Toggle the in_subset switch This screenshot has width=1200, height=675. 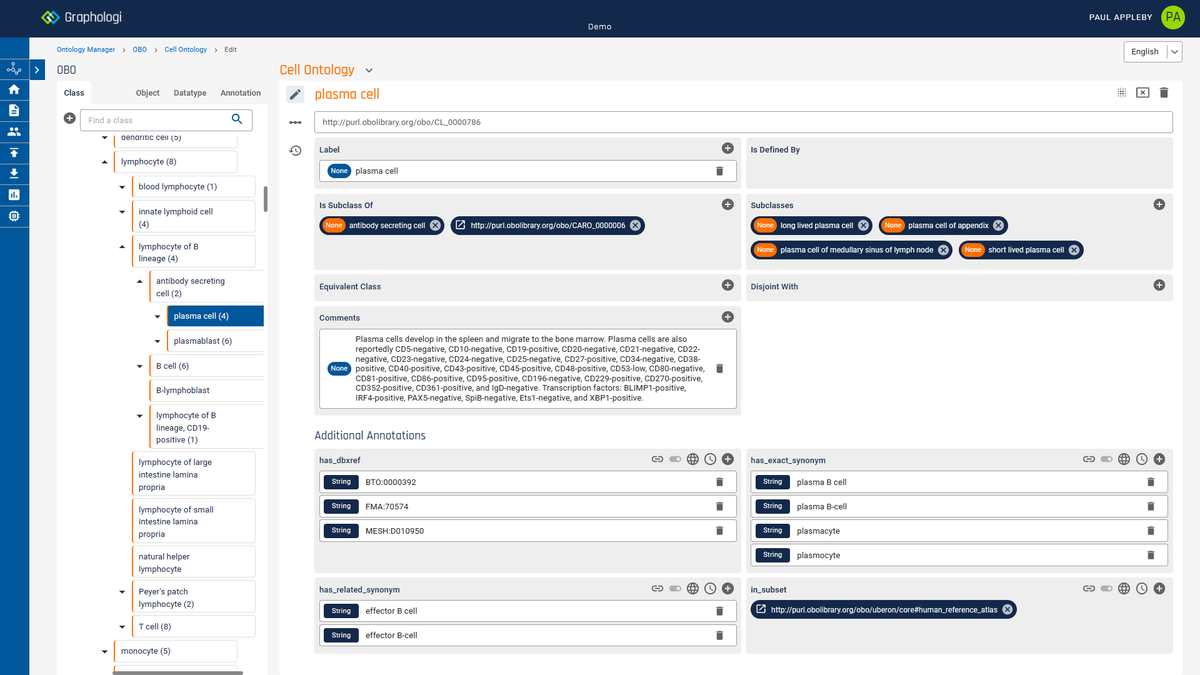[x=1106, y=589]
